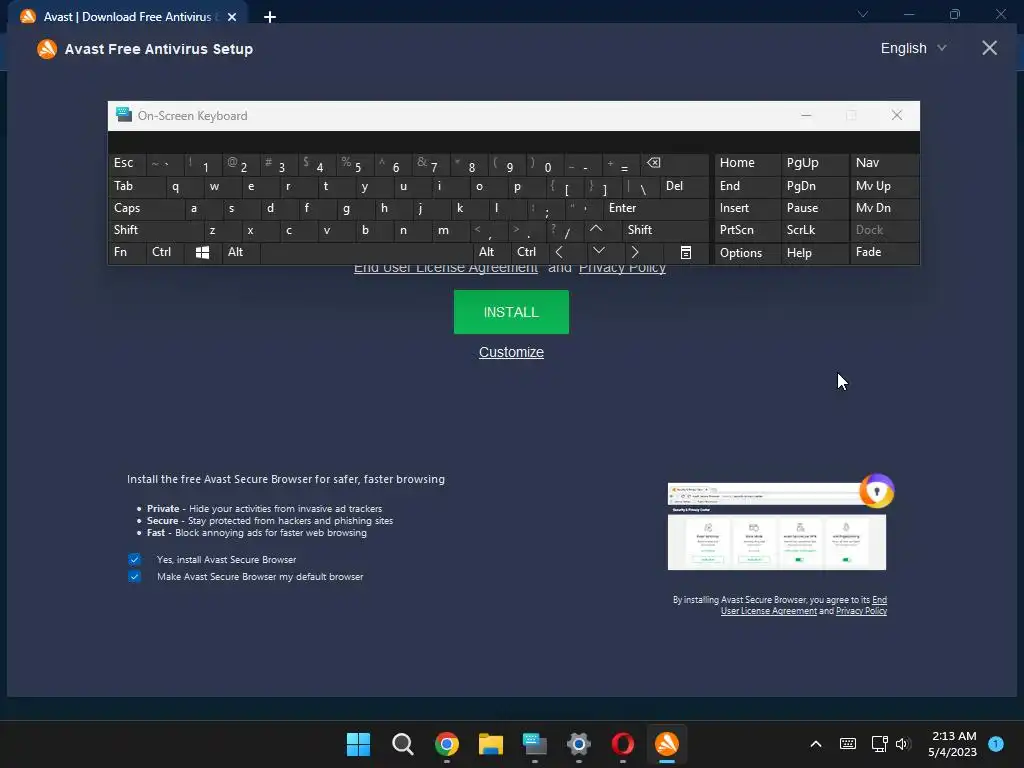Minimize the On-Screen Keyboard window
The image size is (1024, 768).
[x=806, y=116]
